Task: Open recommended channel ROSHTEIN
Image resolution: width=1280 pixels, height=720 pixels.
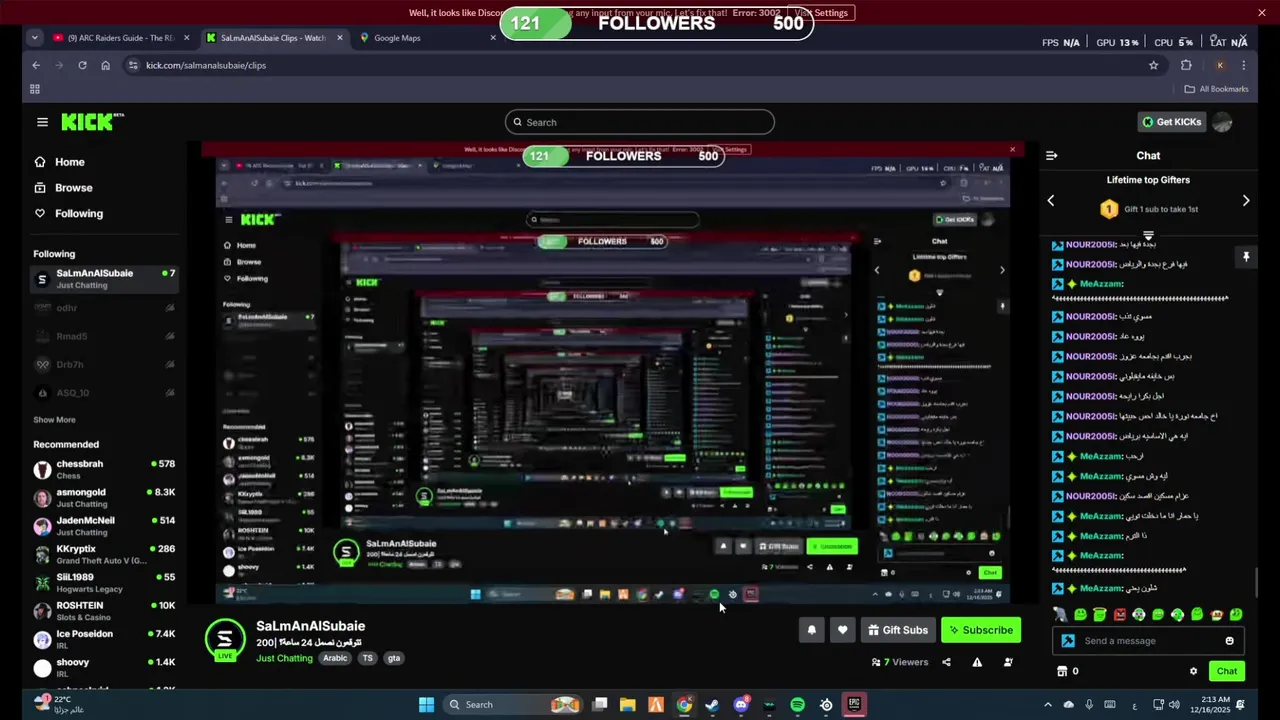Action: (x=104, y=611)
